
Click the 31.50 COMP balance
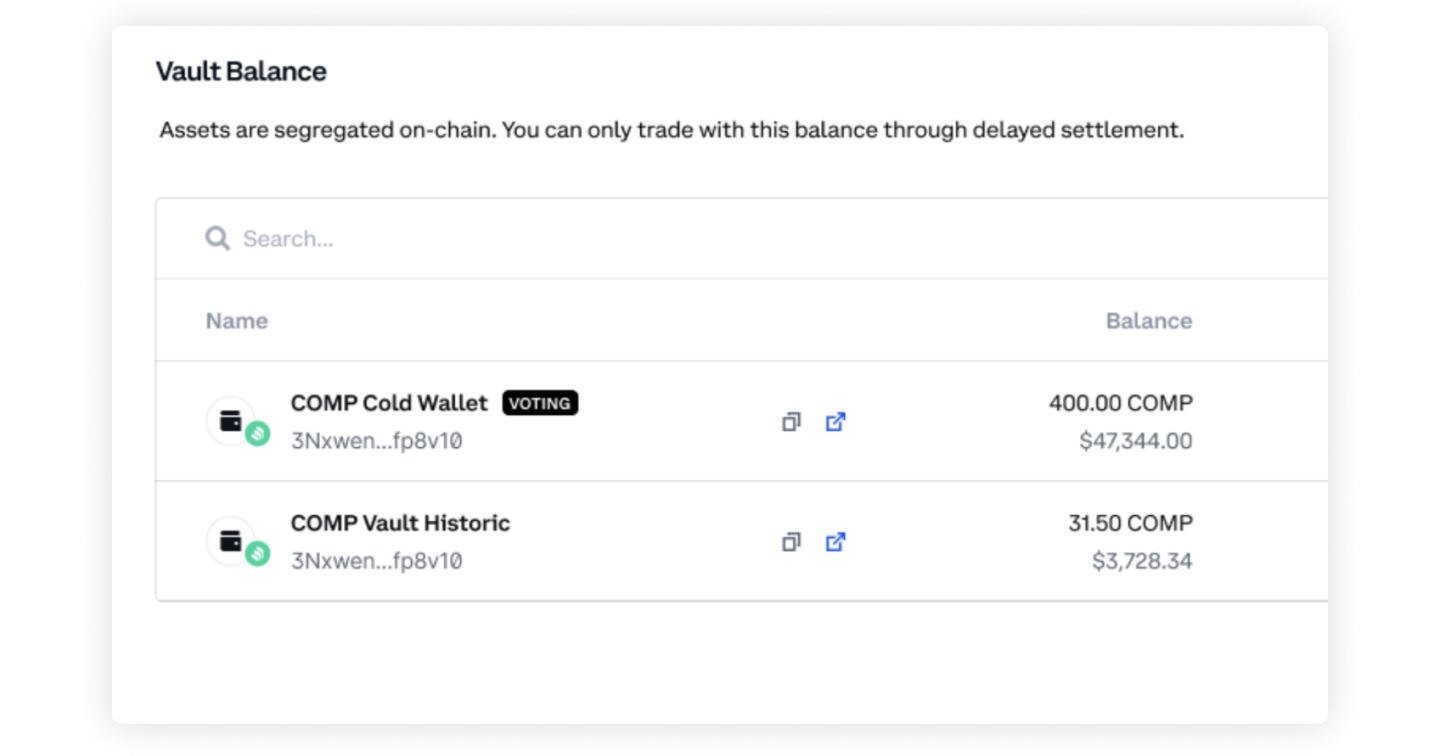(1130, 523)
